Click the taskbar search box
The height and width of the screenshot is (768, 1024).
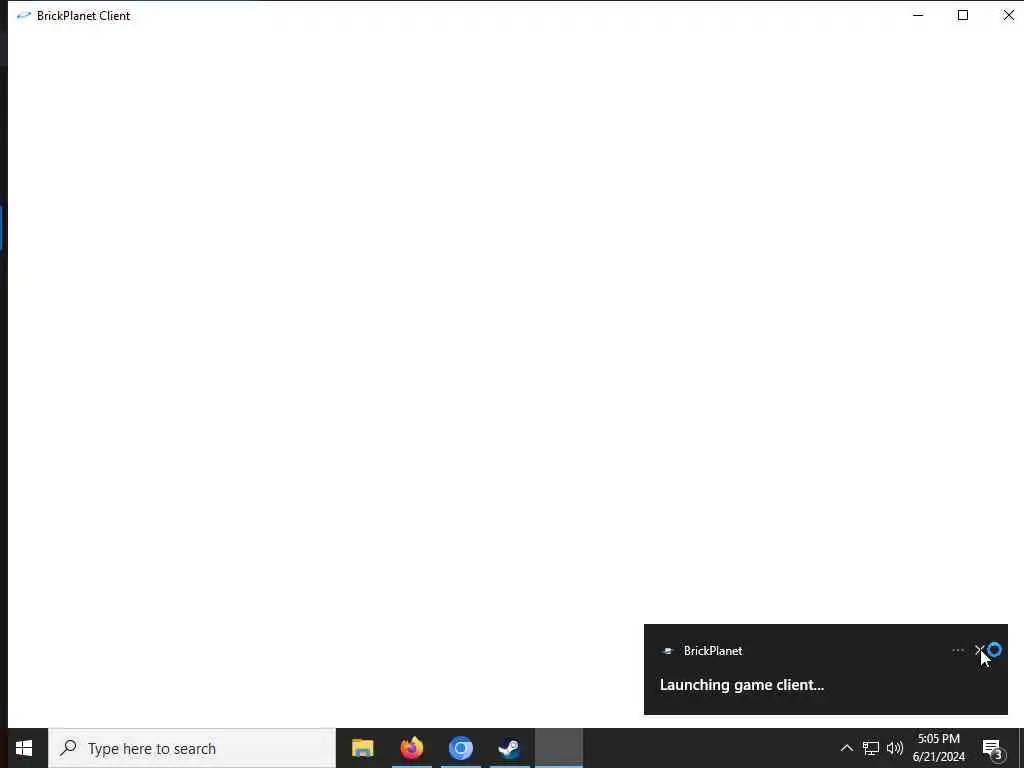click(192, 748)
